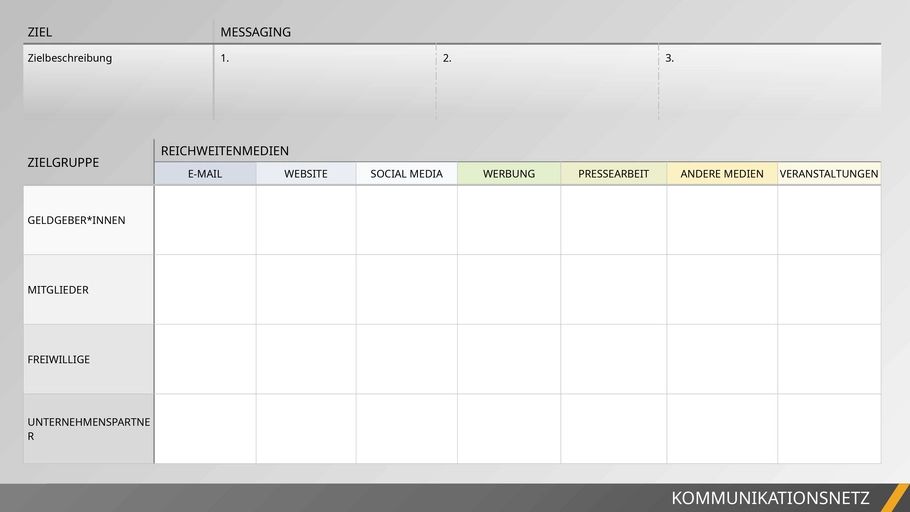Viewport: 910px width, 512px height.
Task: Click the MITGLIEDER ANDERE MEDIEN cell
Action: [x=722, y=290]
